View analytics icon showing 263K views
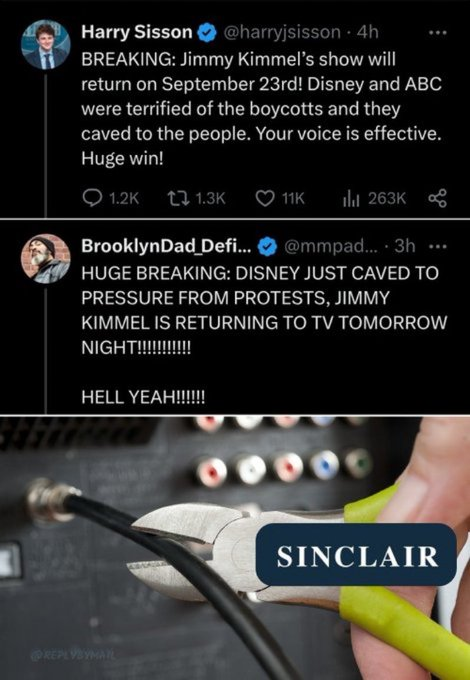This screenshot has height=680, width=470. click(350, 199)
